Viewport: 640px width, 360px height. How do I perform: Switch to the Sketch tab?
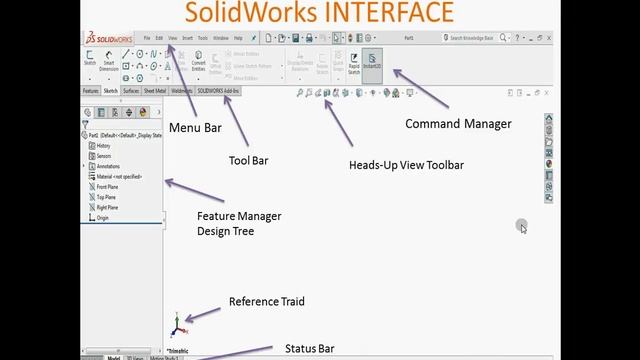pos(110,91)
